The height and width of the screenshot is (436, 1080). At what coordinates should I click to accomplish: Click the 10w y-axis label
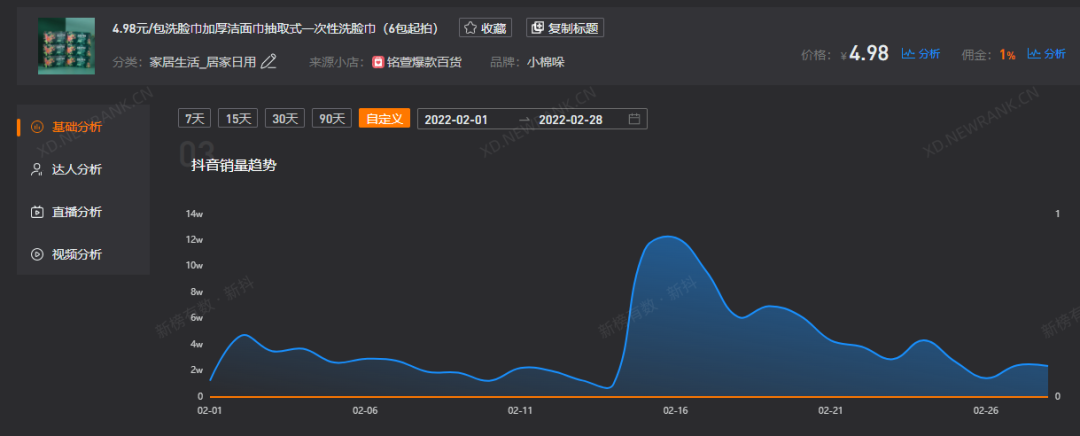[x=194, y=266]
